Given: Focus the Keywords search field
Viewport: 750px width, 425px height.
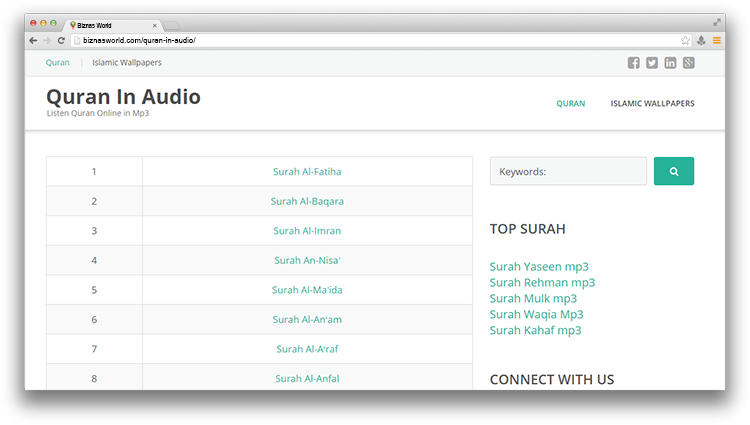Looking at the screenshot, I should pos(568,171).
